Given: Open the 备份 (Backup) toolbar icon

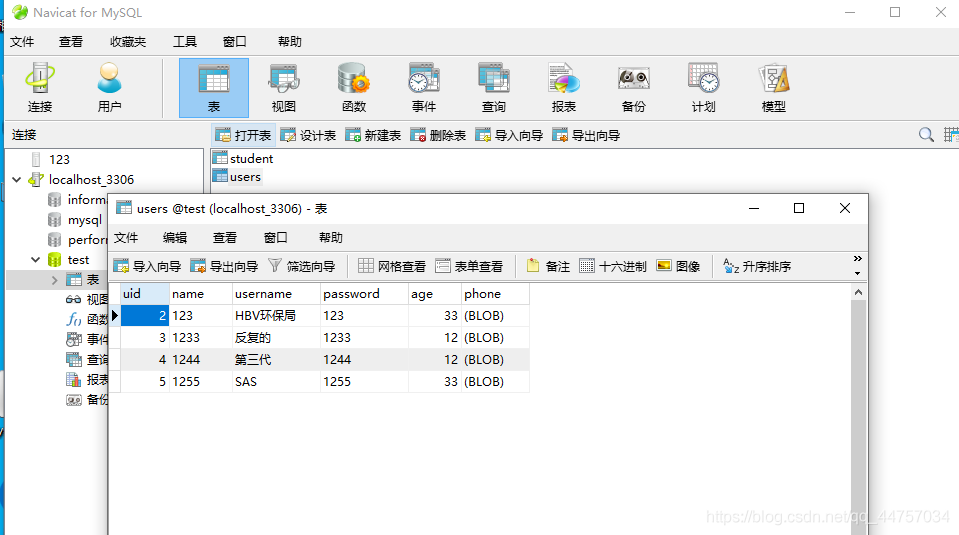Looking at the screenshot, I should tap(634, 88).
